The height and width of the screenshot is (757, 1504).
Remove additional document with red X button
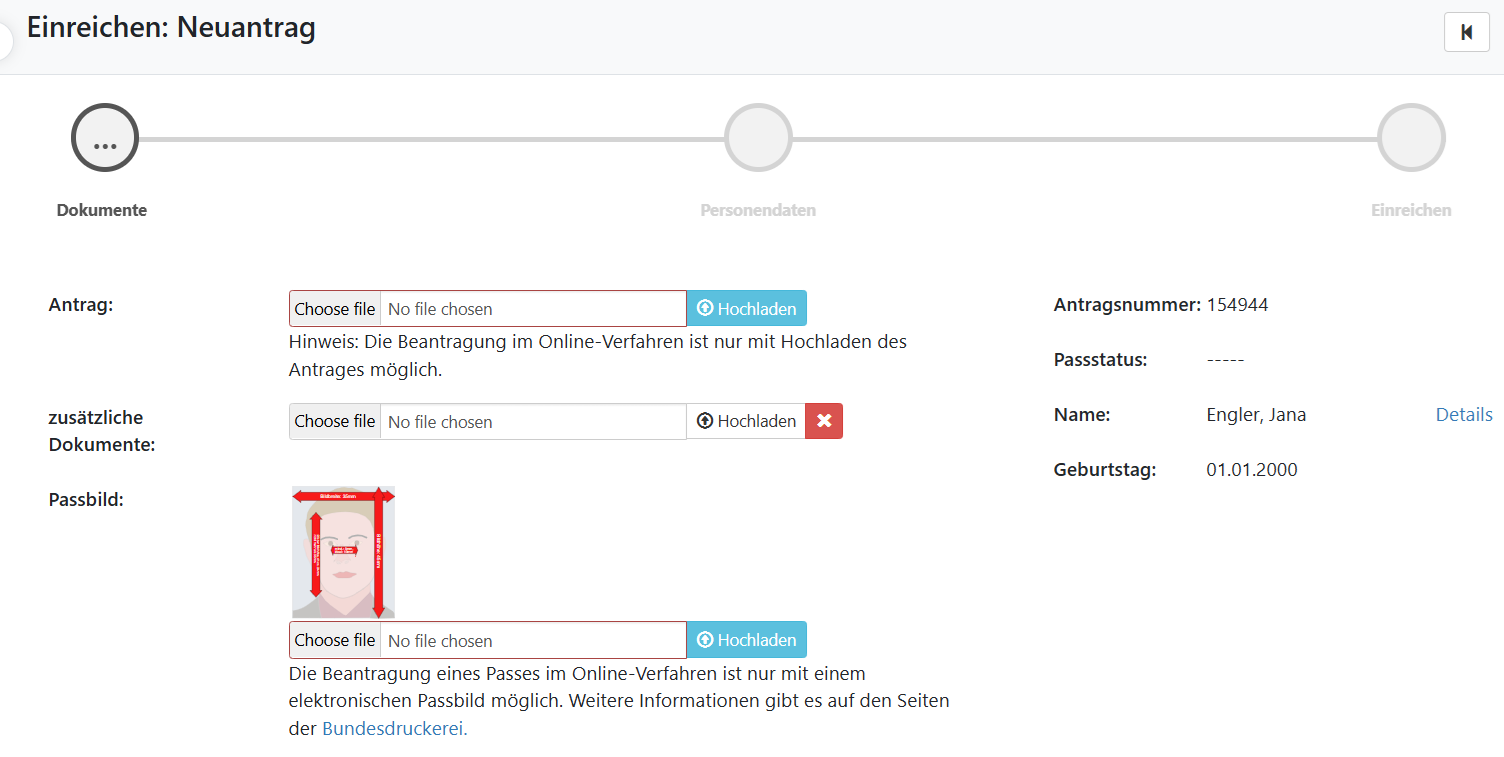(x=824, y=421)
